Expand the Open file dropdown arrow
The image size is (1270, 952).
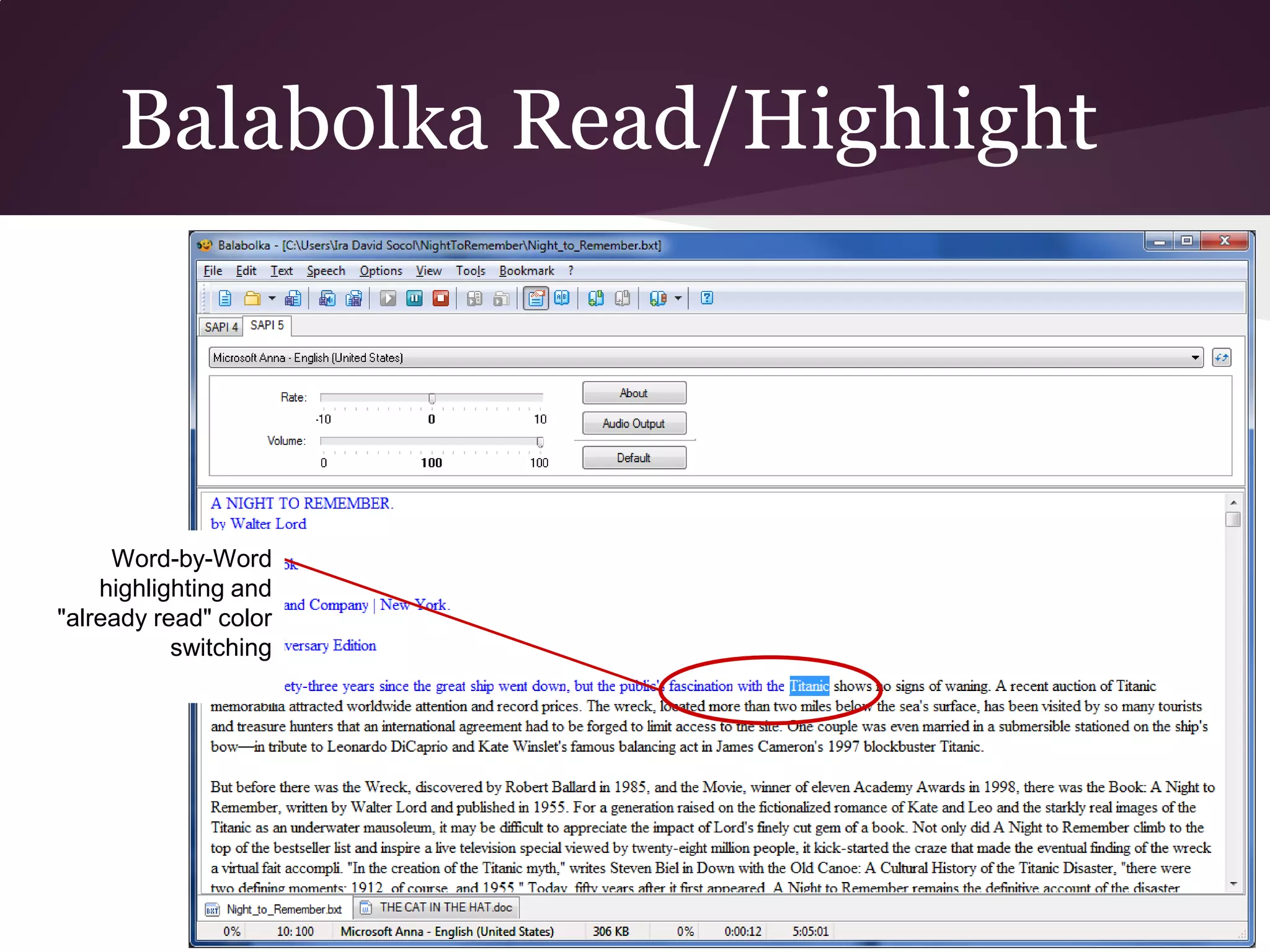[x=272, y=299]
